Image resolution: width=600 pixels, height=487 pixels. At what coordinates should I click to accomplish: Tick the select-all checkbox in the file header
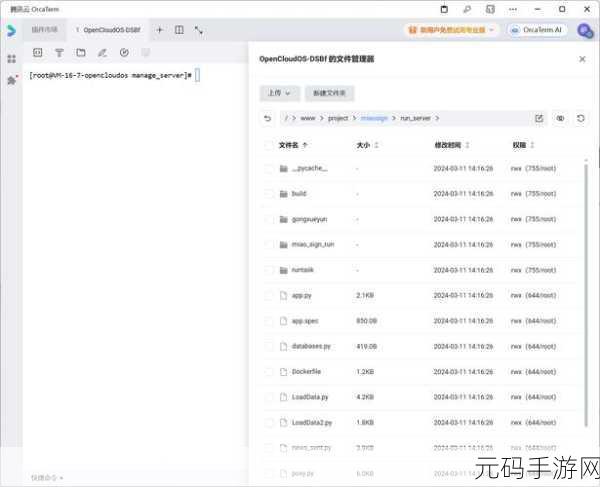(269, 145)
